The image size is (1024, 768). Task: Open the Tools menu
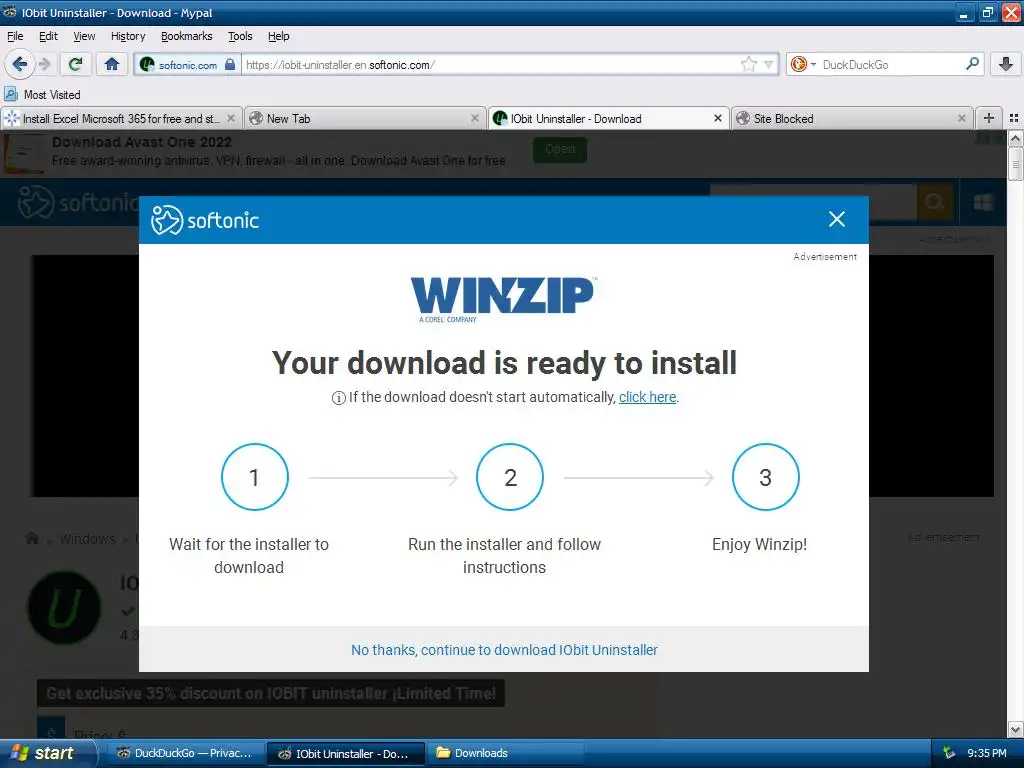click(x=240, y=36)
